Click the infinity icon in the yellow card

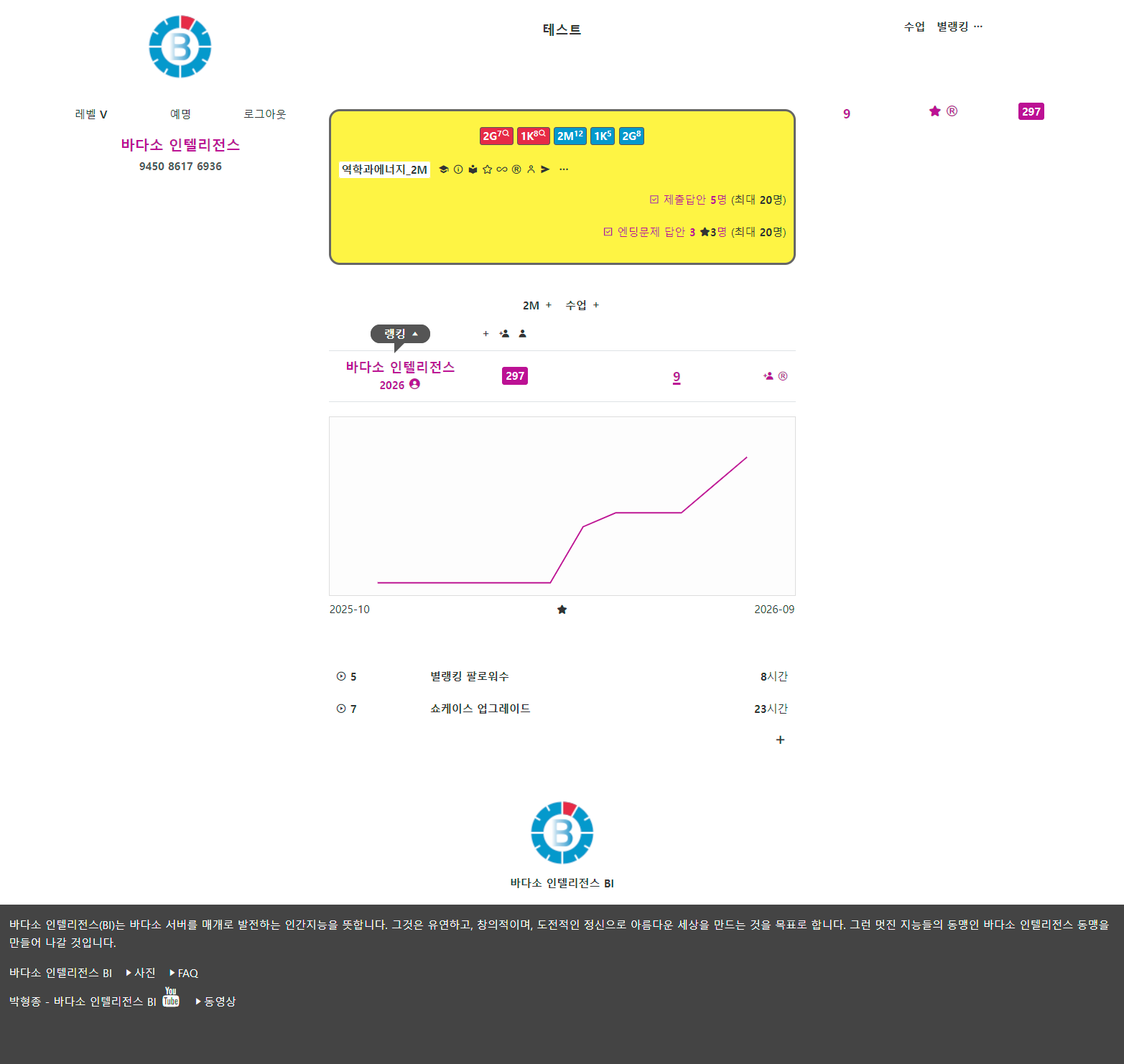coord(501,169)
